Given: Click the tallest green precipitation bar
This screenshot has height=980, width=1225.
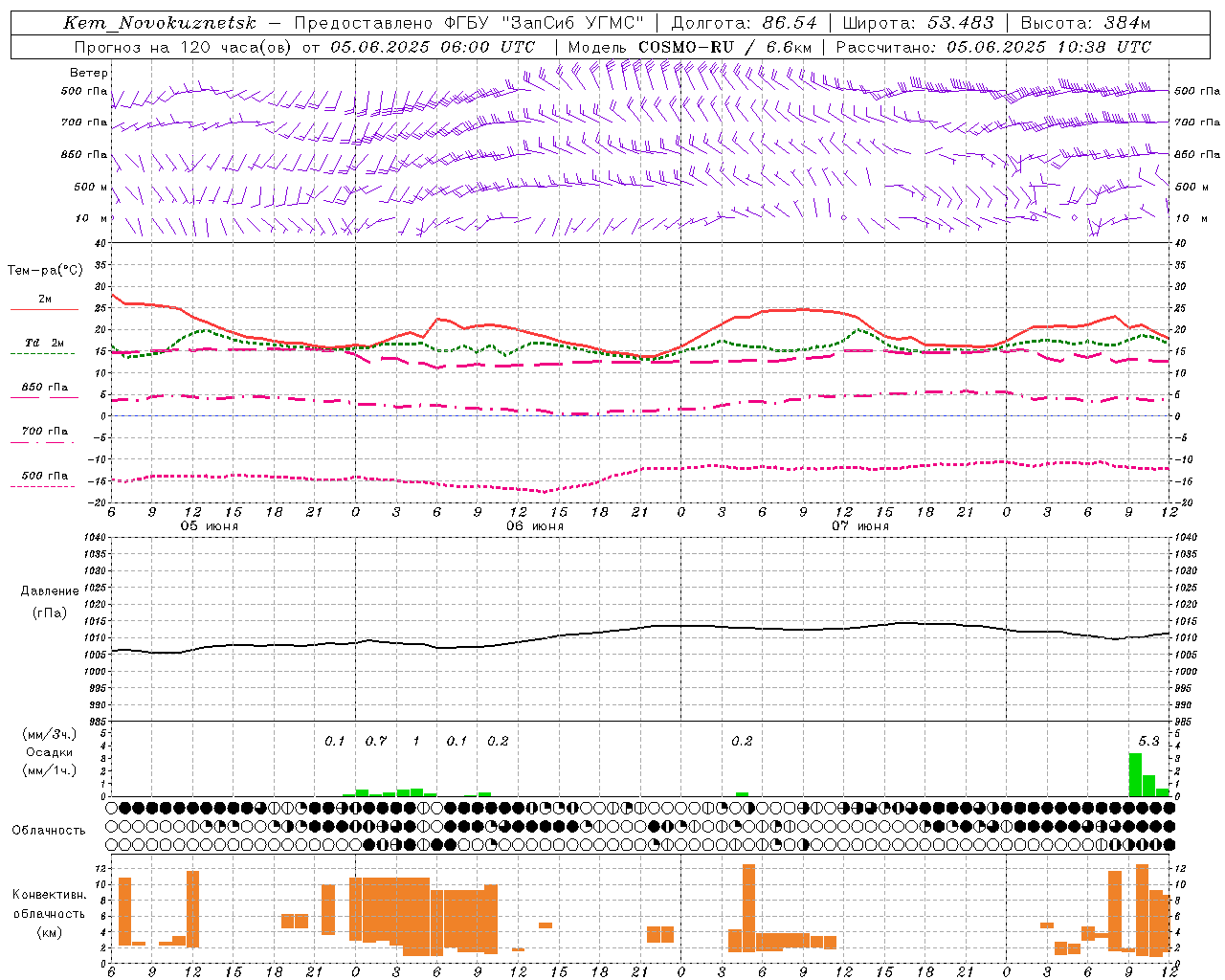Looking at the screenshot, I should point(1135,774).
